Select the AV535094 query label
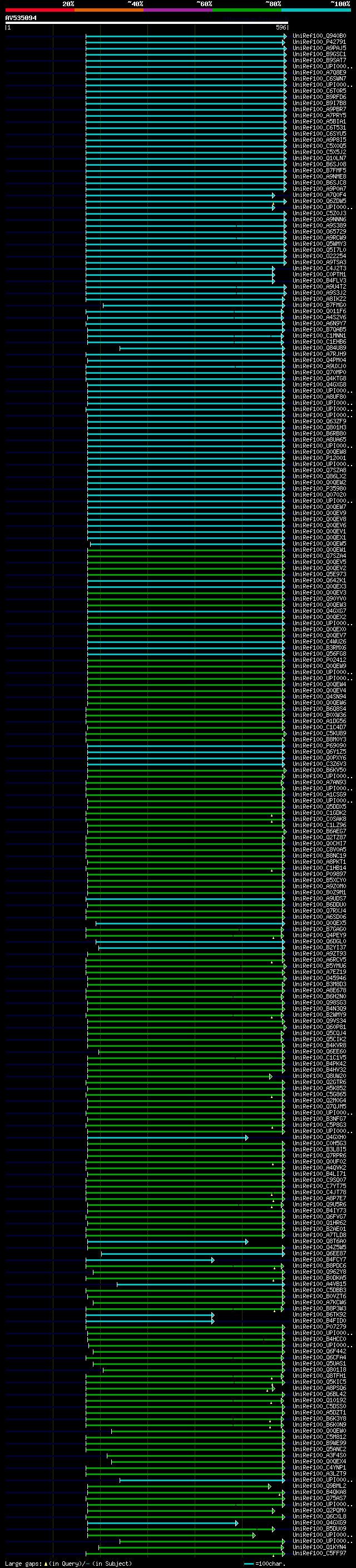Screen dimensions: 356x1568 pyautogui.click(x=21, y=18)
